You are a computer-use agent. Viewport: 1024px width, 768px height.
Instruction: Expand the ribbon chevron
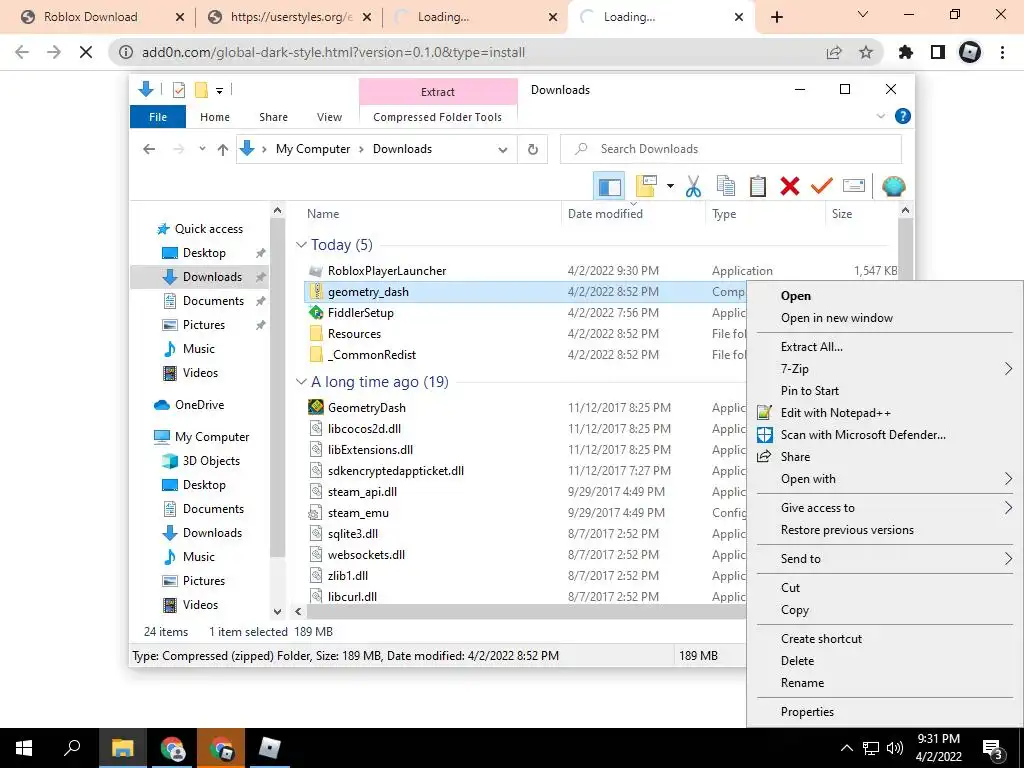[x=880, y=116]
